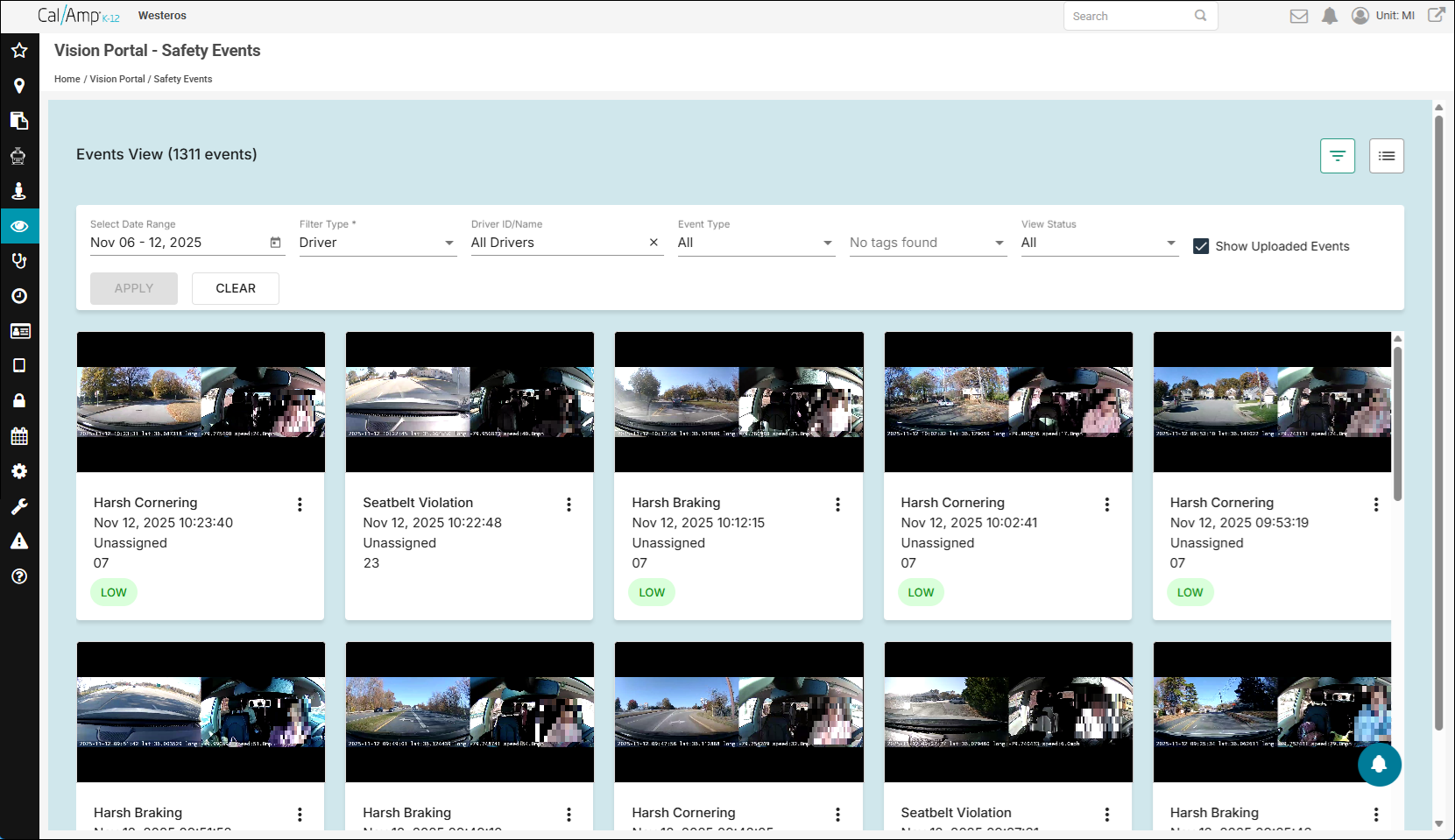Open menu for Harsh Cornering 10:23:40 card
This screenshot has width=1455, height=840.
tap(300, 505)
